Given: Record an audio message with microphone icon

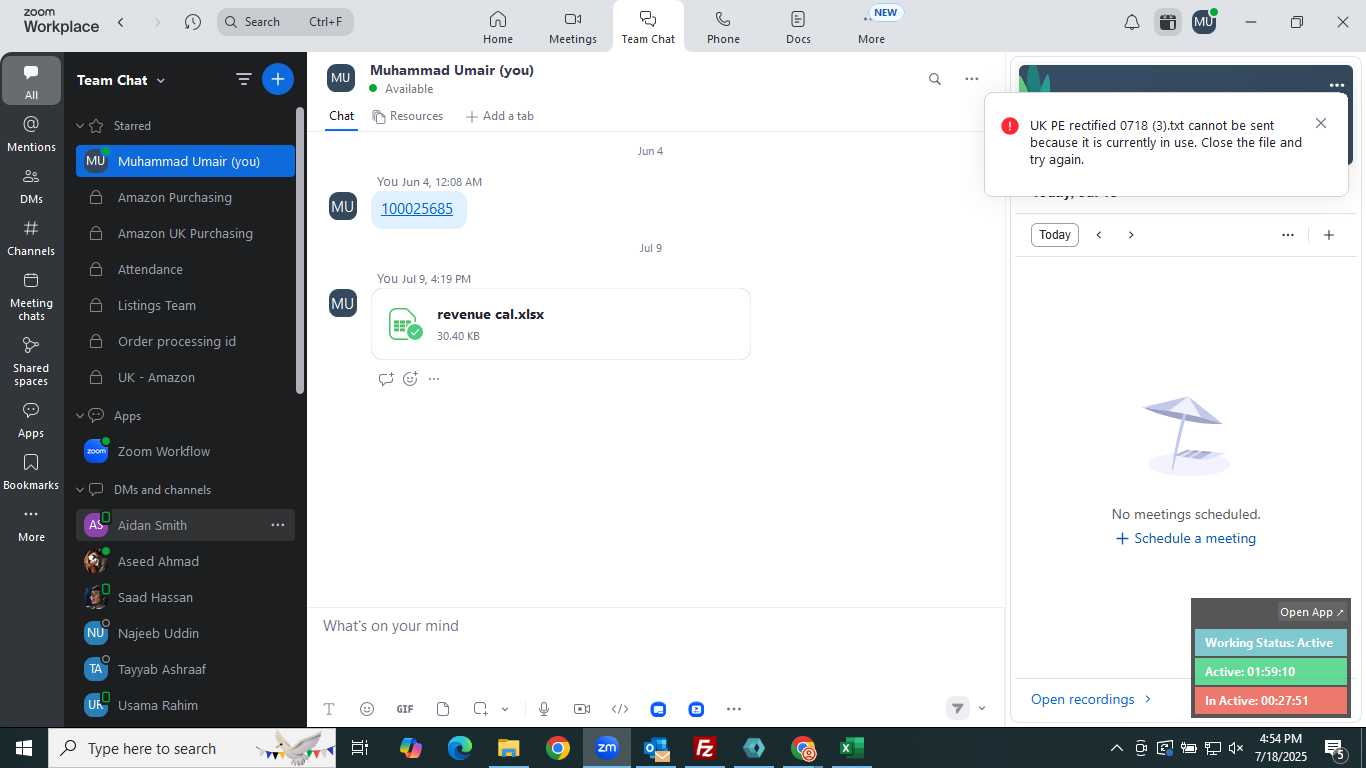Looking at the screenshot, I should [x=544, y=709].
